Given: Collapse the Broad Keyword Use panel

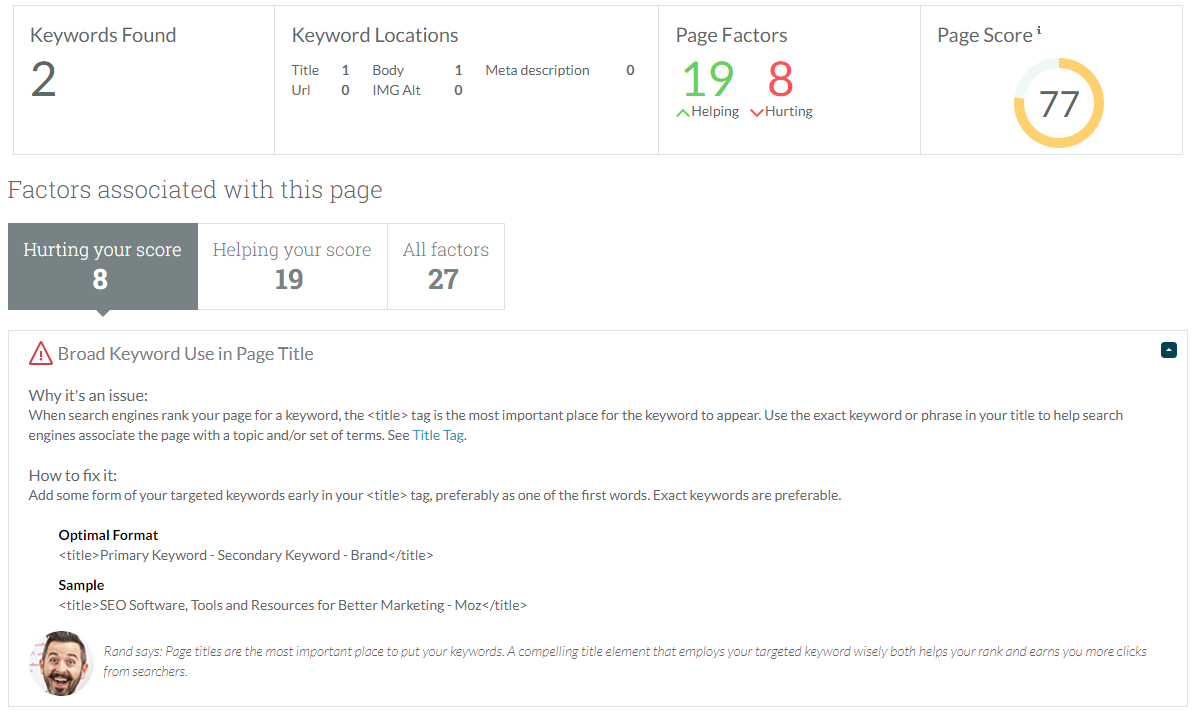Looking at the screenshot, I should tap(1168, 350).
